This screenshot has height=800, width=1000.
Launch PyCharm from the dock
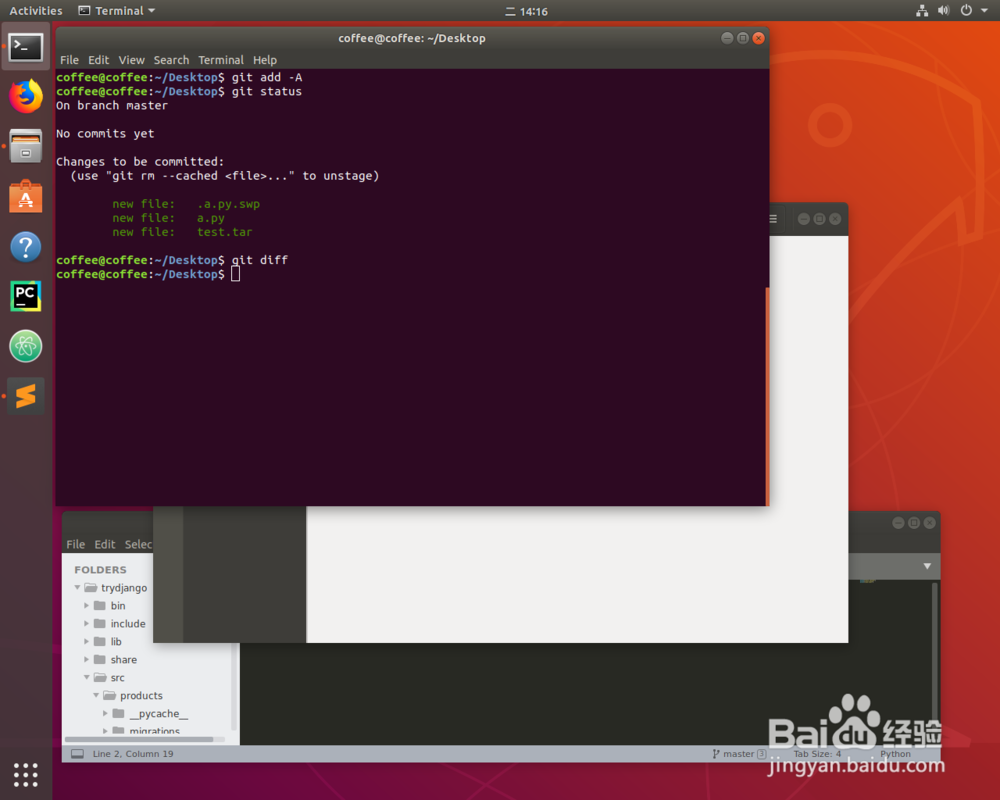[26, 296]
